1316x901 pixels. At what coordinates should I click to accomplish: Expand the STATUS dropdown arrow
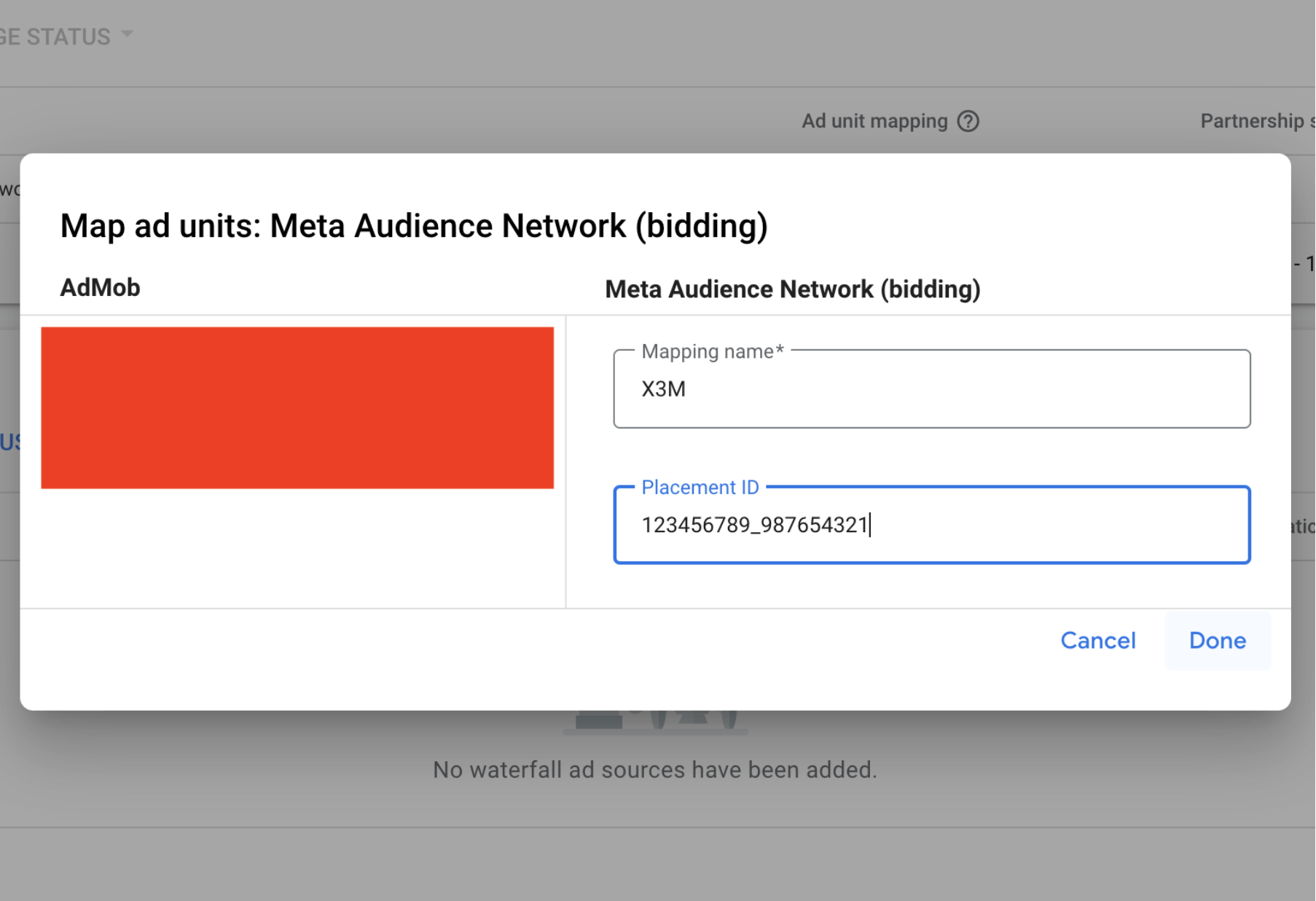(128, 34)
